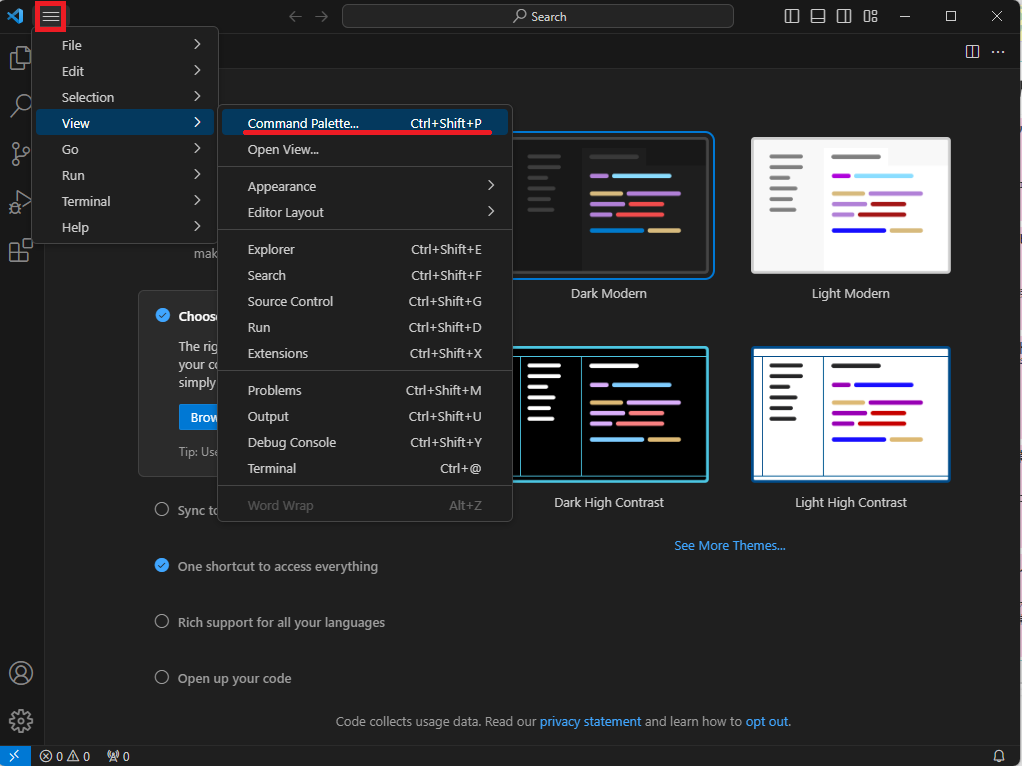Expand the Help menu
The image size is (1022, 766).
point(124,228)
